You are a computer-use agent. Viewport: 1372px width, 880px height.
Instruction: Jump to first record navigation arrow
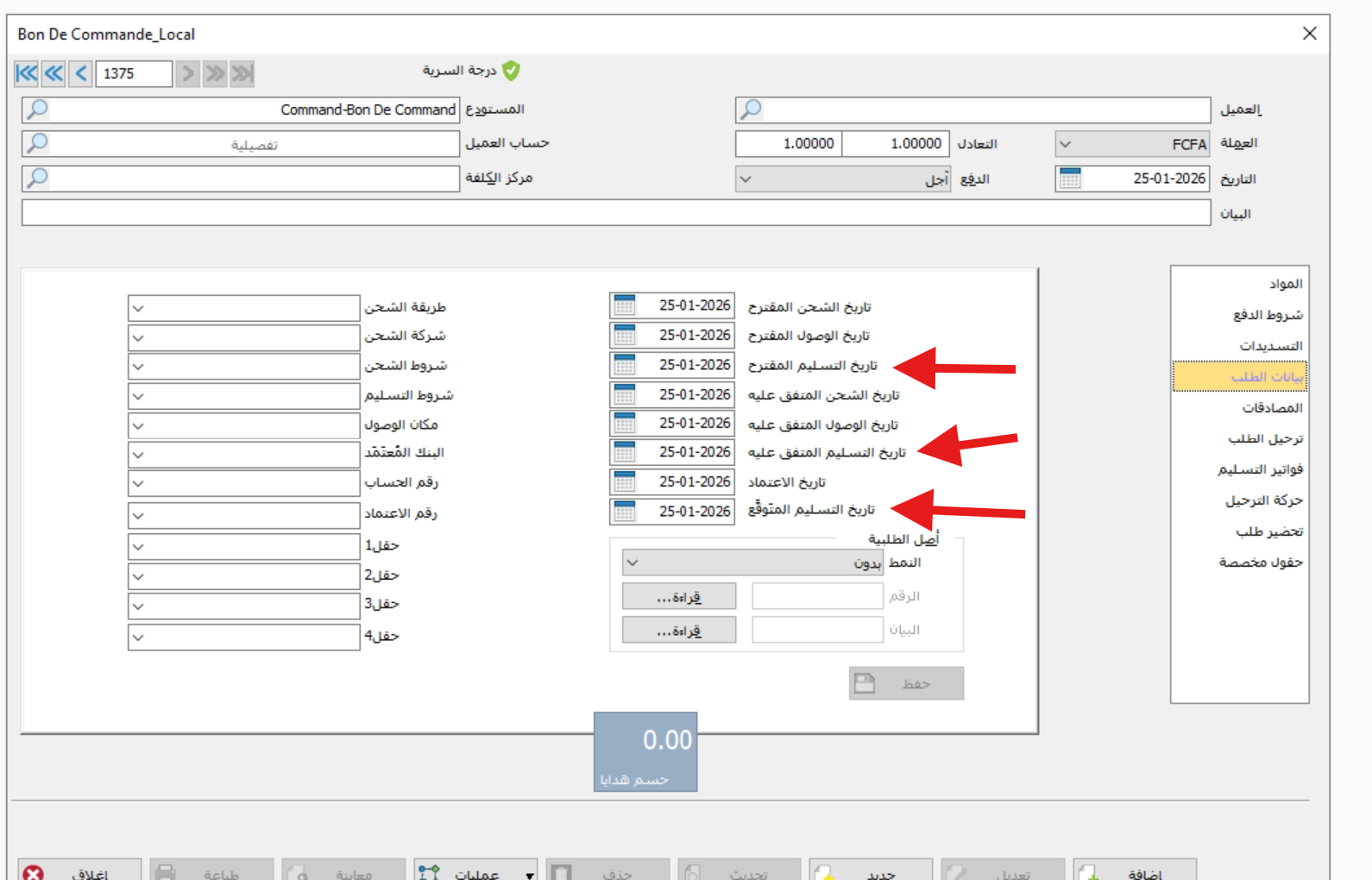click(27, 73)
